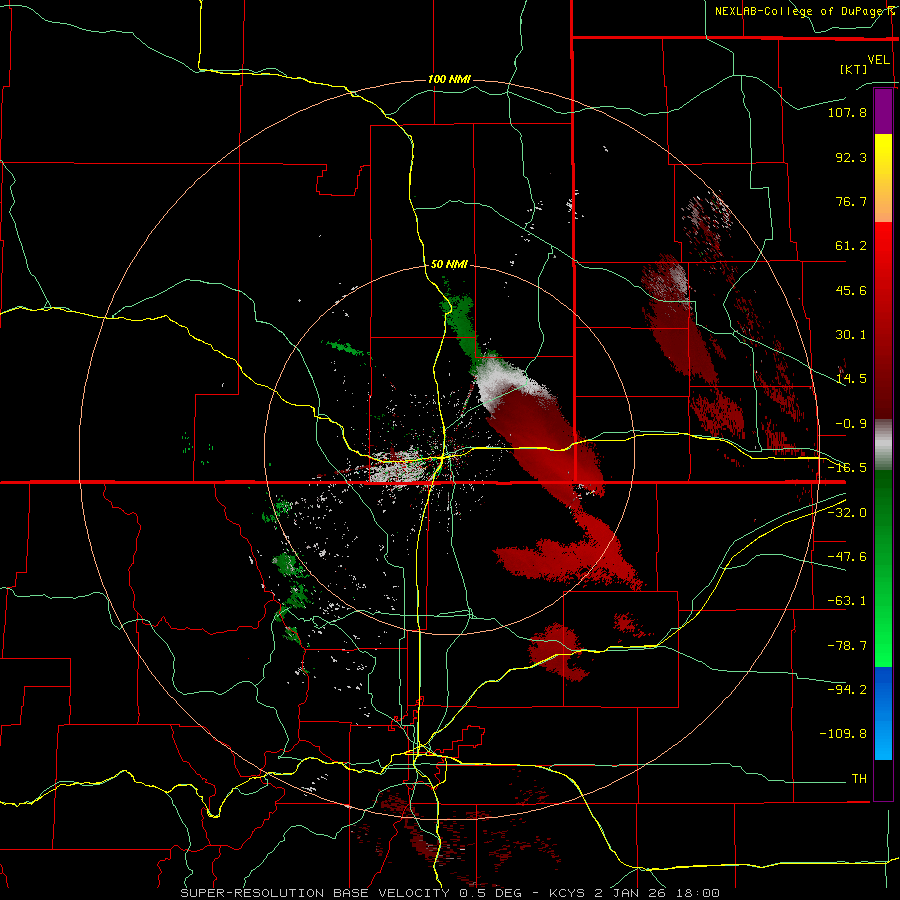Click the 76.7 velocity scale value
This screenshot has width=900, height=900.
[851, 201]
